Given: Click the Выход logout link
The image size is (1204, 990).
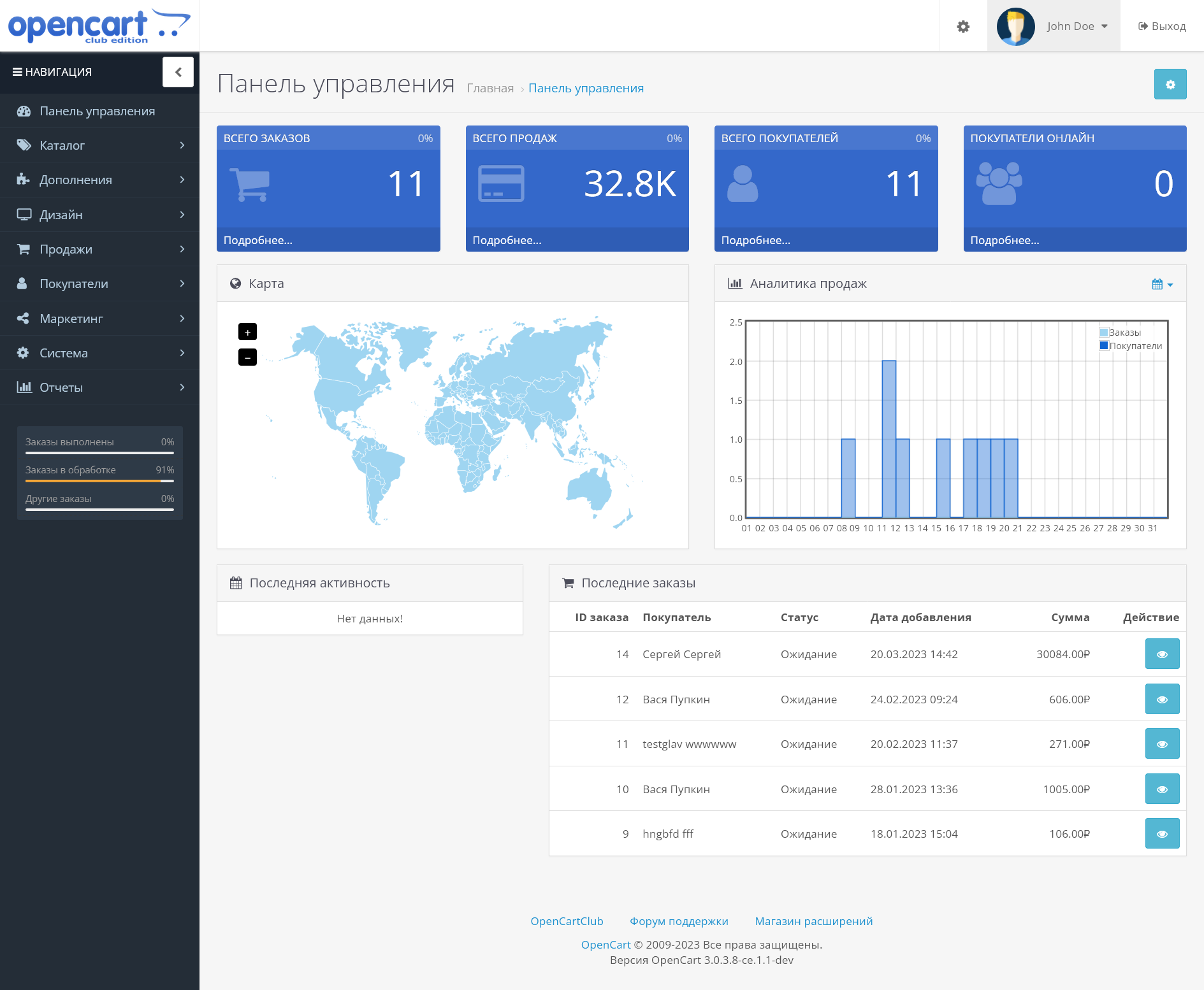Looking at the screenshot, I should click(1162, 26).
